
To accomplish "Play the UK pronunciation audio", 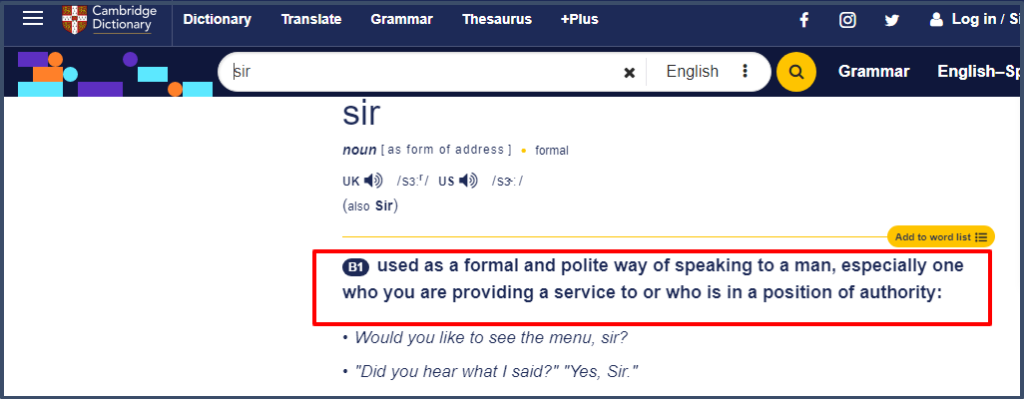I will pyautogui.click(x=373, y=180).
